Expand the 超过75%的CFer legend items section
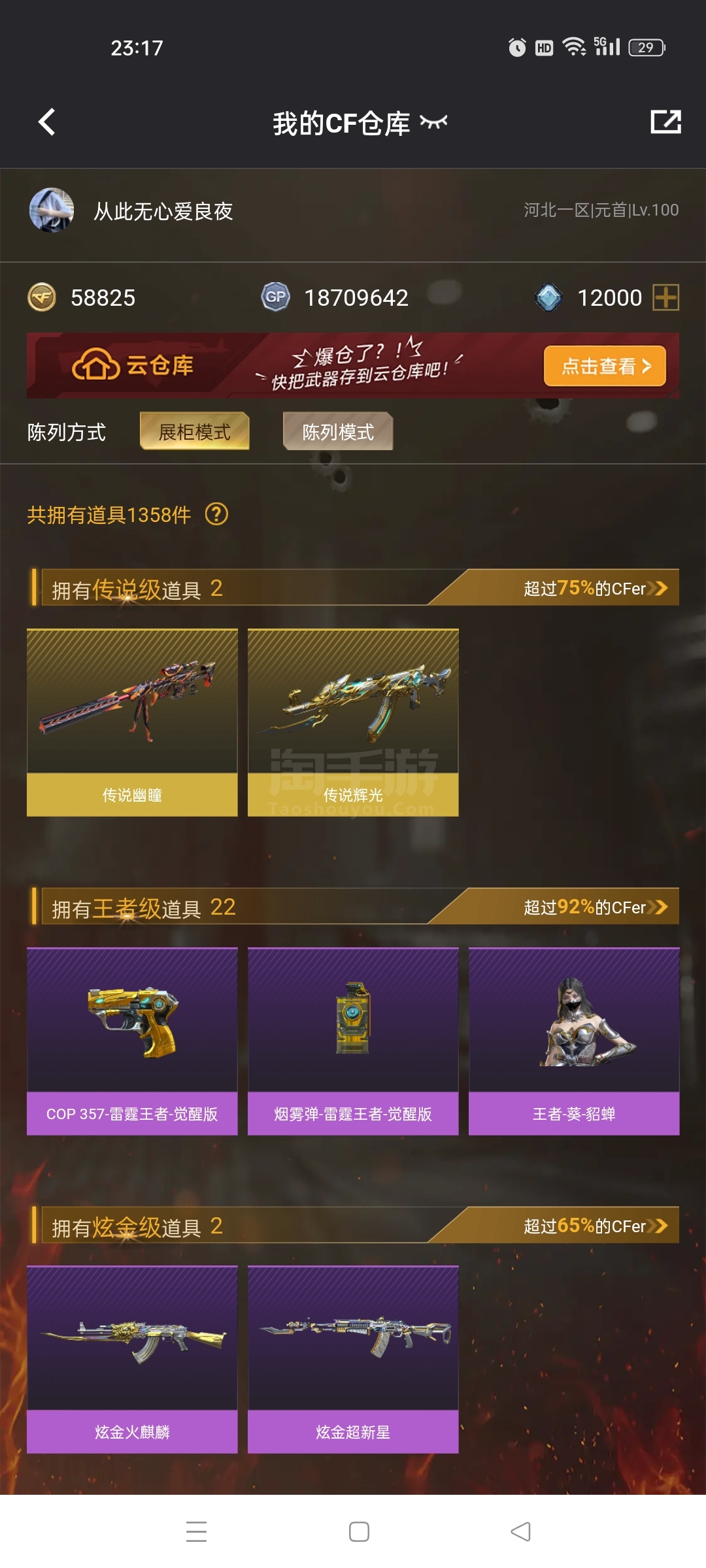706x1568 pixels. [595, 588]
